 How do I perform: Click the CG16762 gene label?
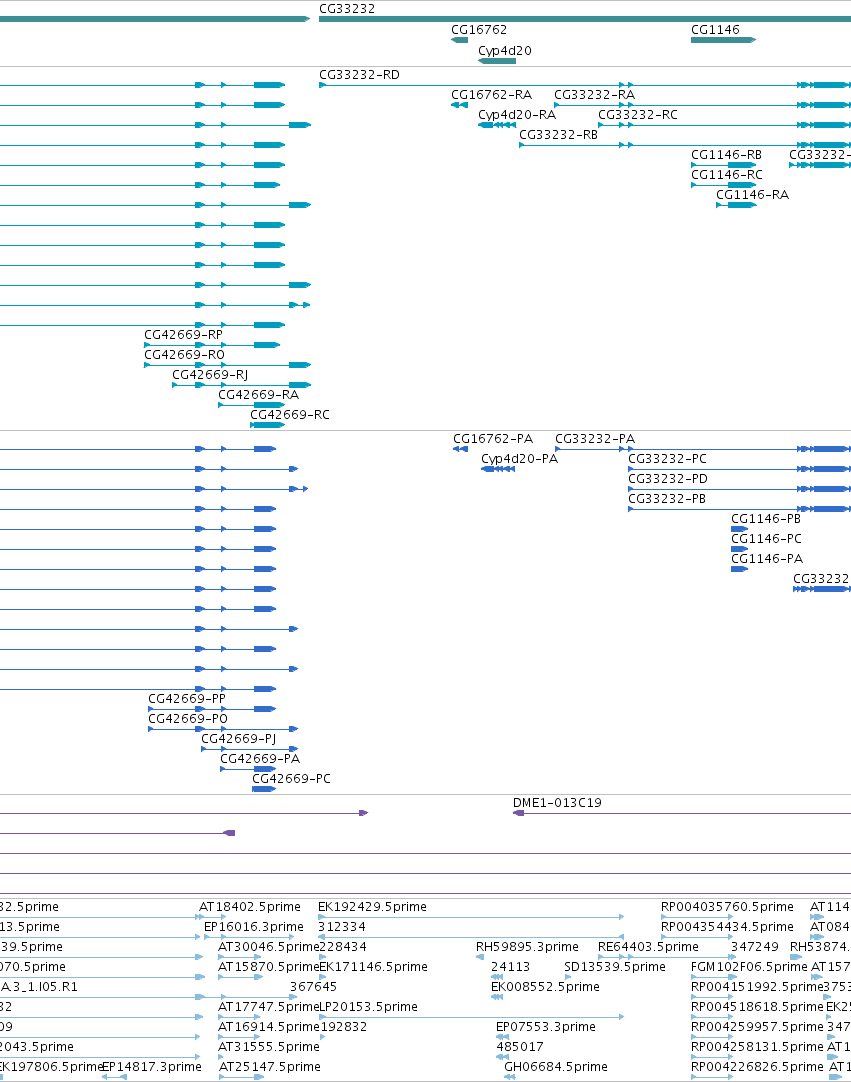click(x=478, y=30)
